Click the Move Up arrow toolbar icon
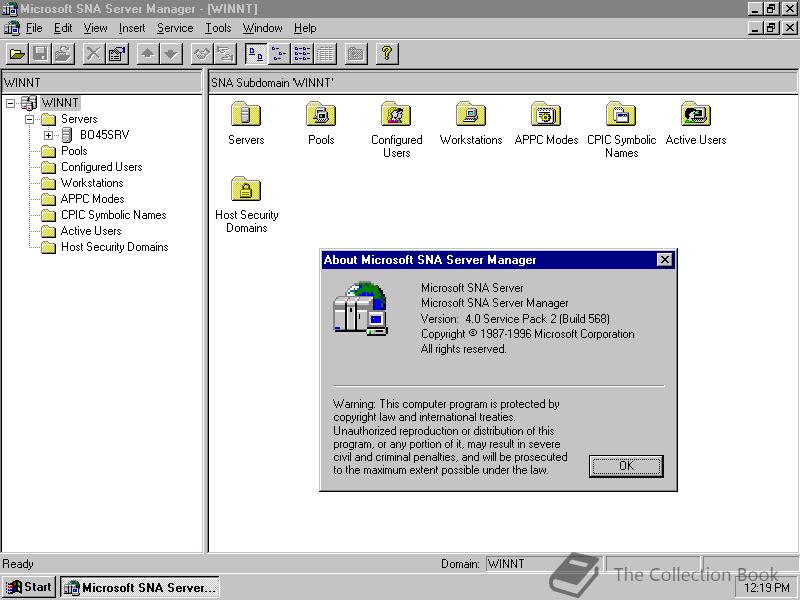800x600 pixels. click(148, 54)
